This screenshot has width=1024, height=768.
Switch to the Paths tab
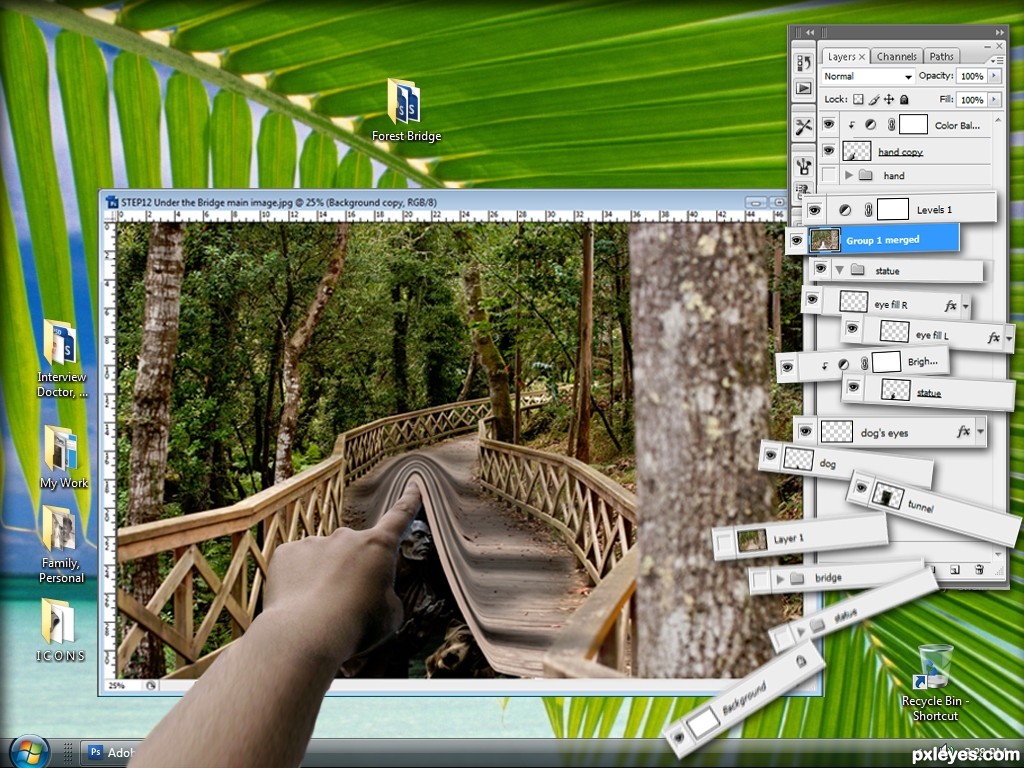(x=941, y=57)
